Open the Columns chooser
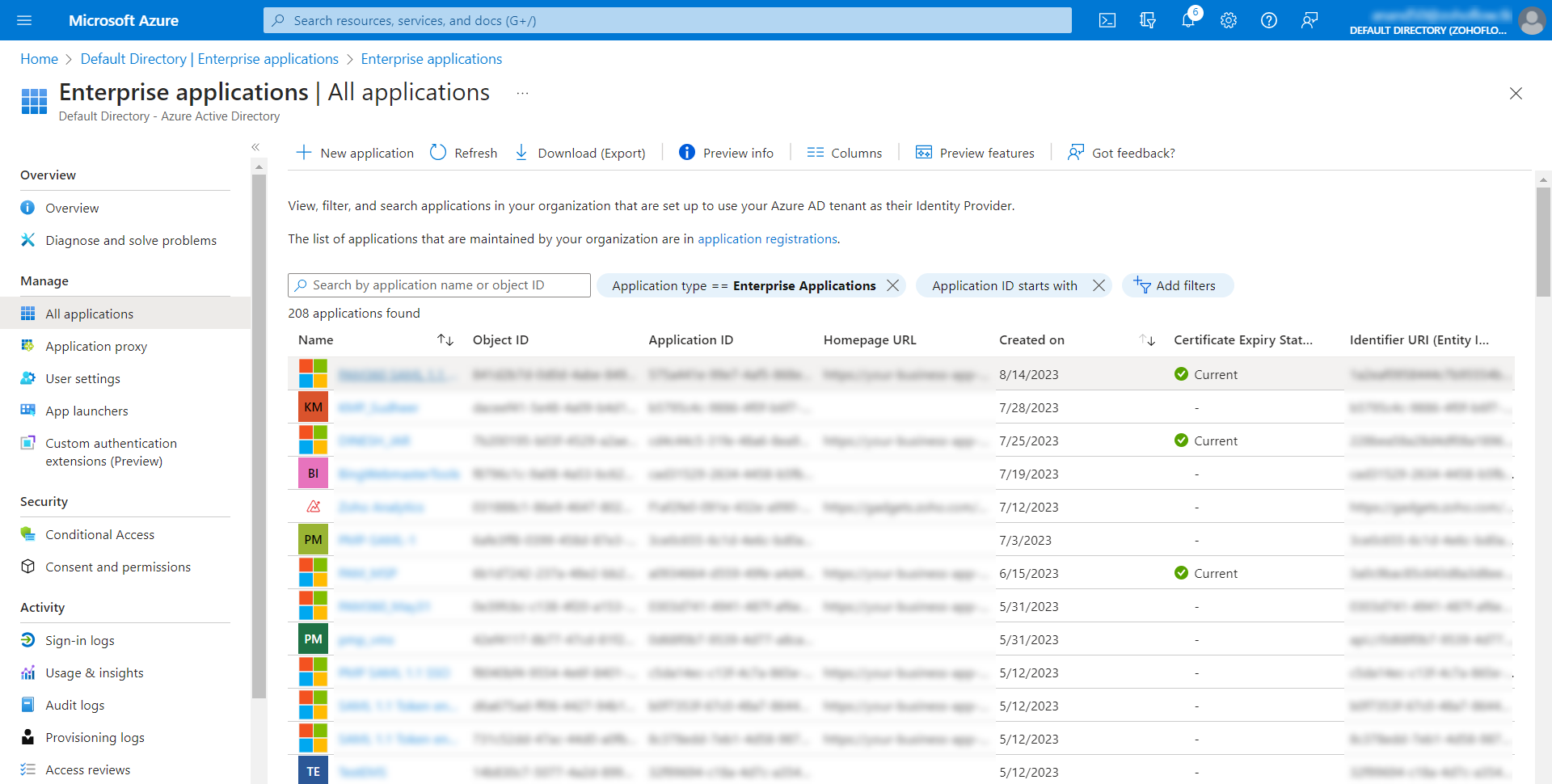The width and height of the screenshot is (1552, 784). coord(845,153)
